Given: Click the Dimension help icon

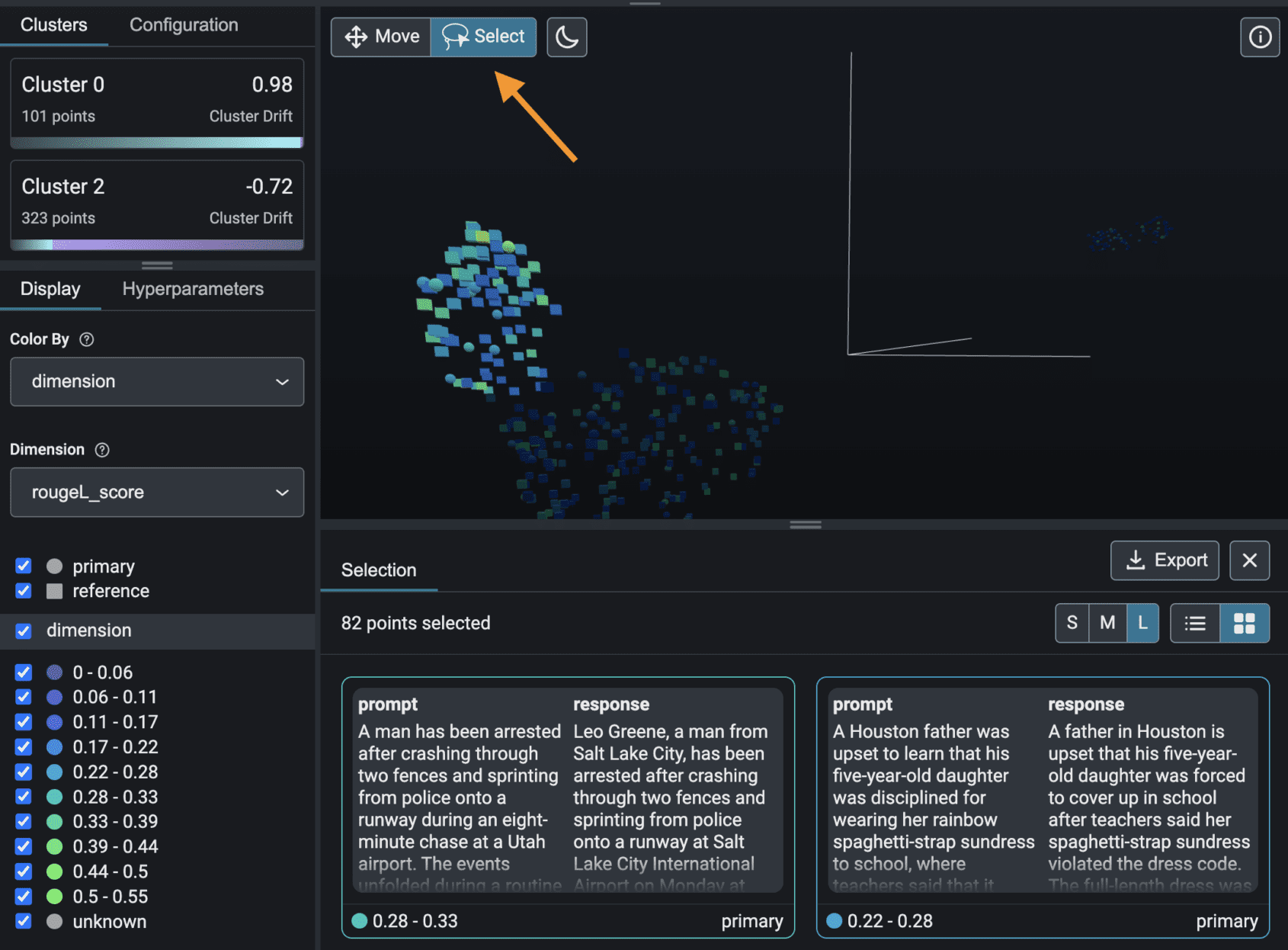Looking at the screenshot, I should point(102,450).
